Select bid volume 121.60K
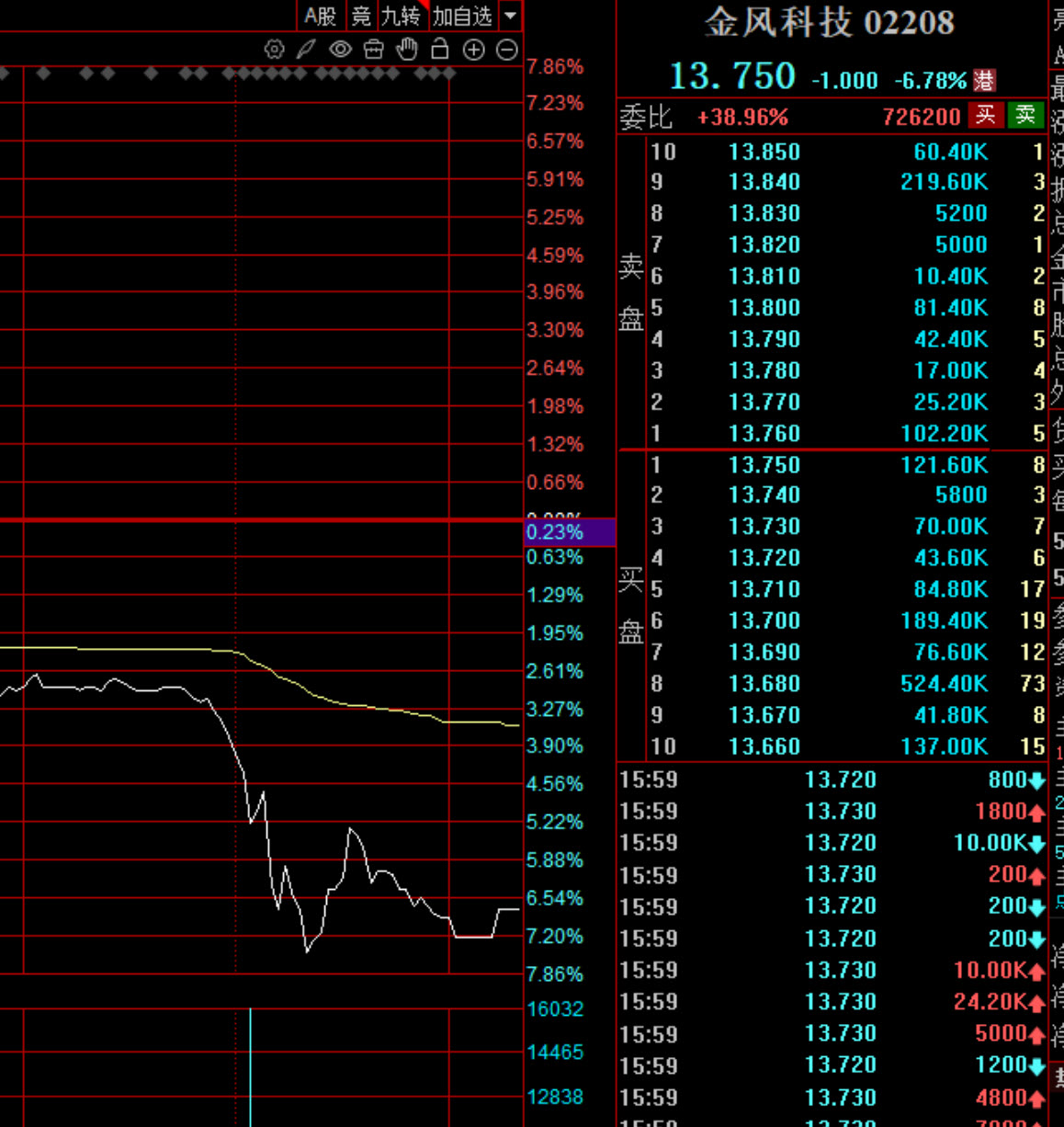This screenshot has width=1064, height=1127. (x=944, y=465)
